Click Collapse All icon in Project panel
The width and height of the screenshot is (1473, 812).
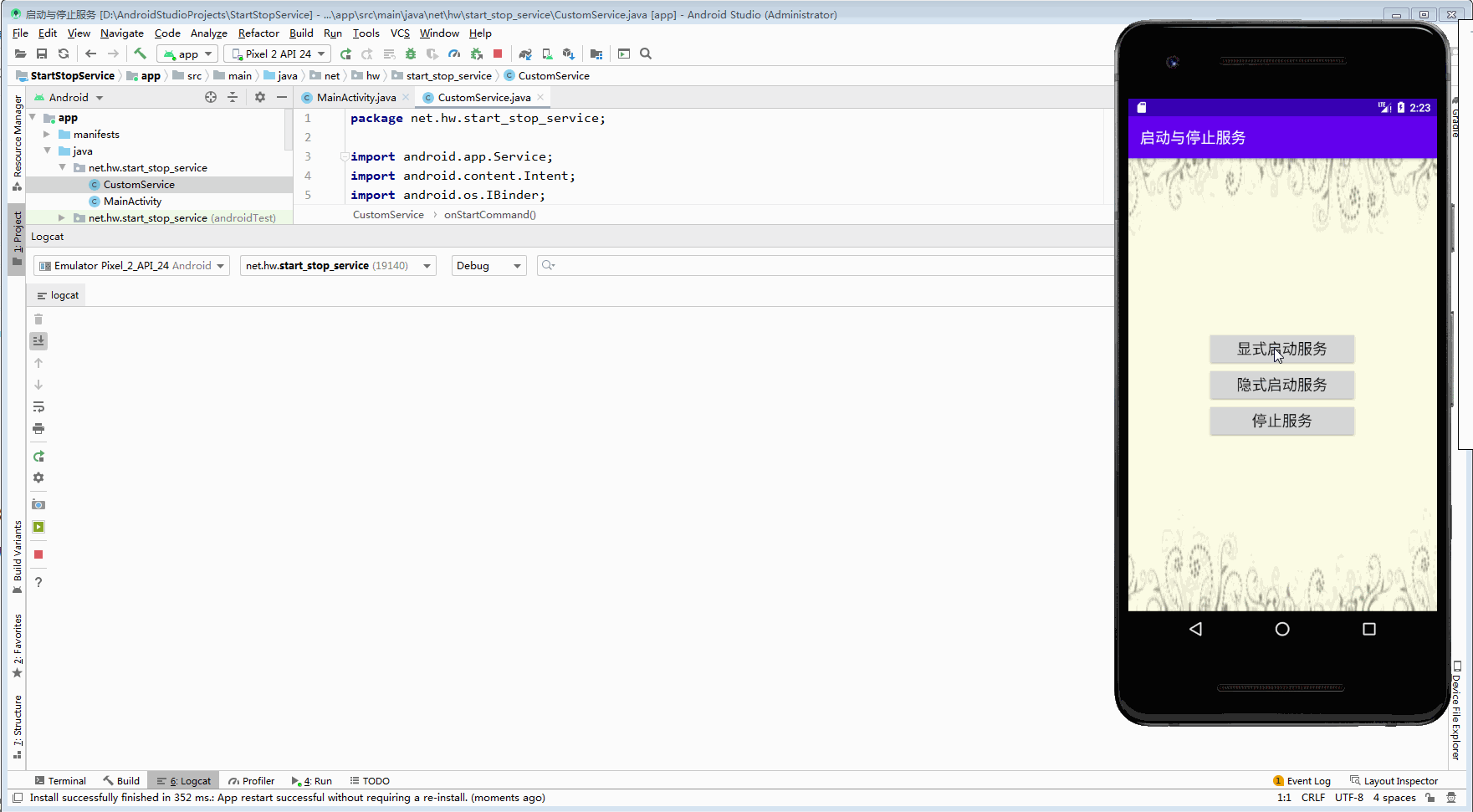tap(233, 97)
